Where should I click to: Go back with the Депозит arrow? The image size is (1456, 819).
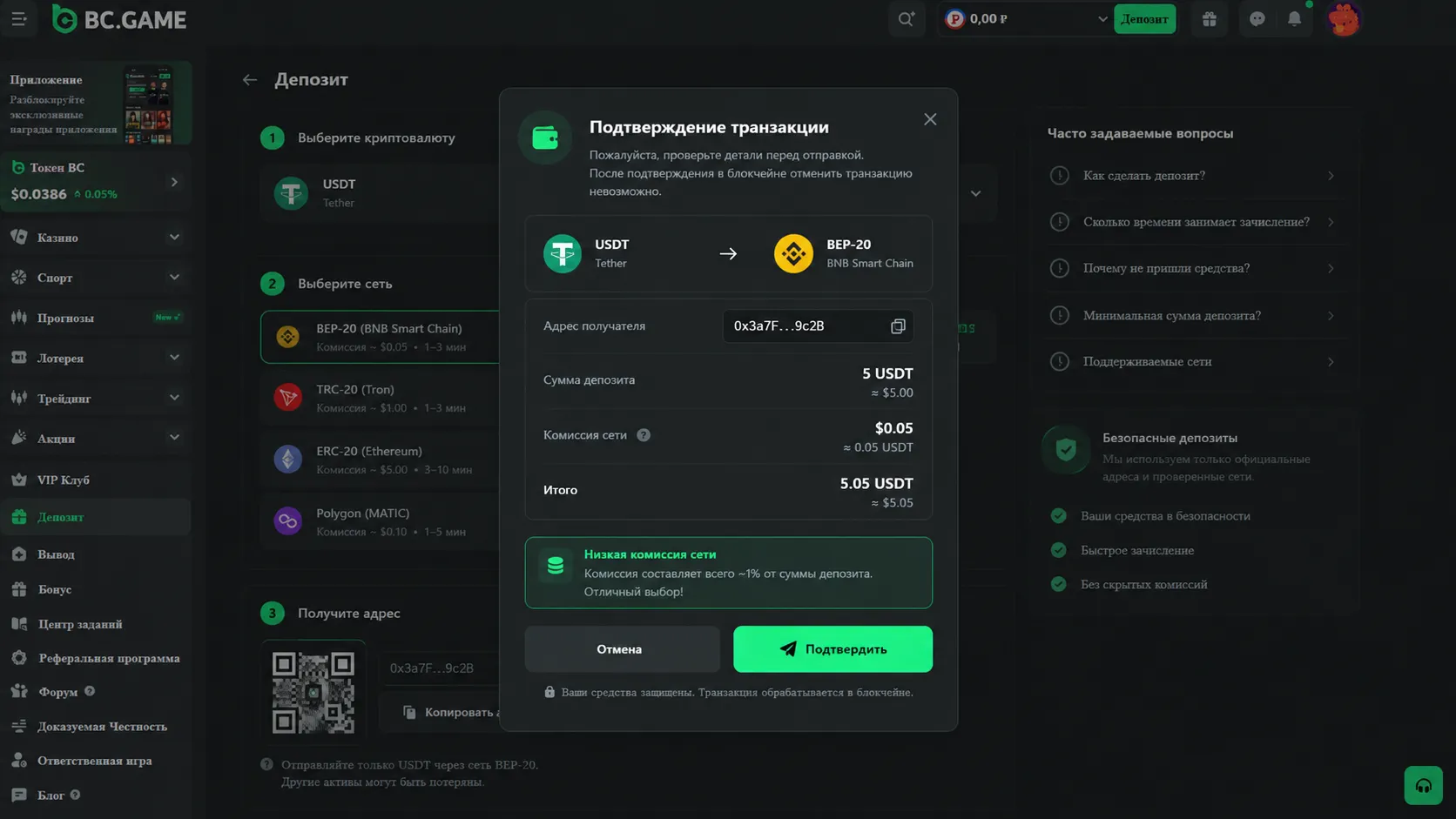250,80
